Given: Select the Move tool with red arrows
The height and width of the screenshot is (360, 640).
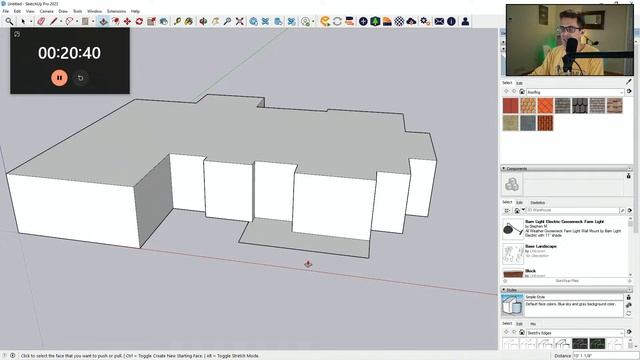Looking at the screenshot, I should click(x=127, y=21).
